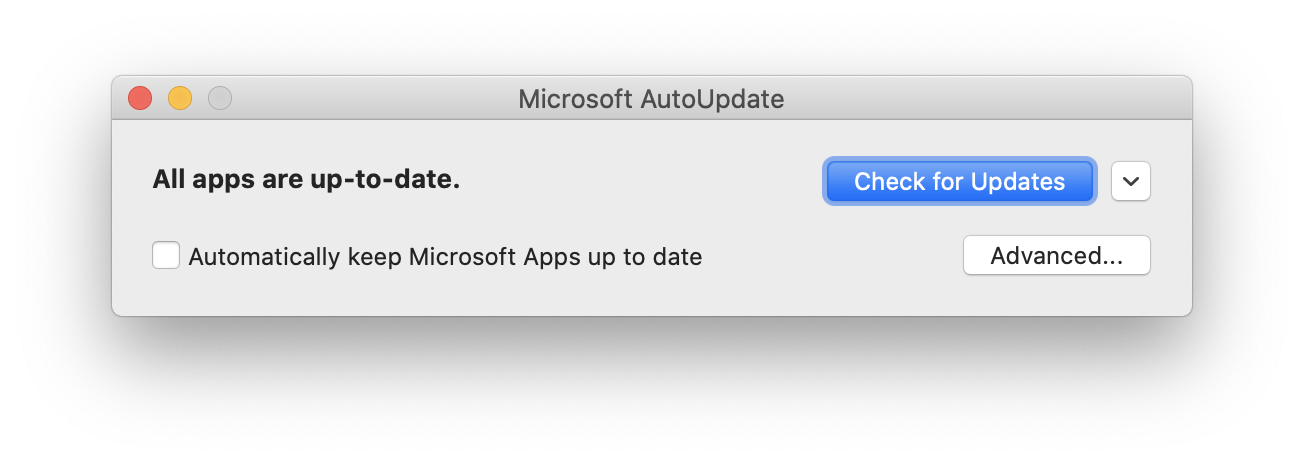Viewport: 1304px width, 464px height.
Task: Click the gray disabled traffic-light circle
Action: tap(220, 98)
